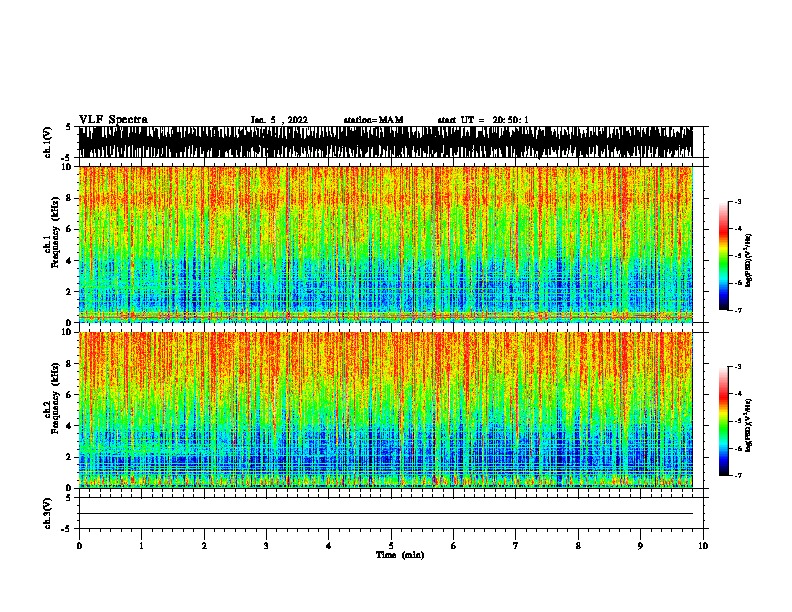Click the "5" volt tick of ch.1 waveform
792x612 pixels.
68,127
